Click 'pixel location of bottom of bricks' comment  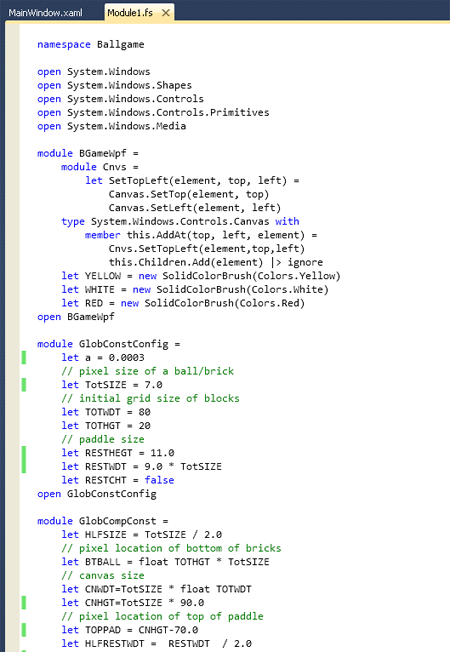(171, 548)
